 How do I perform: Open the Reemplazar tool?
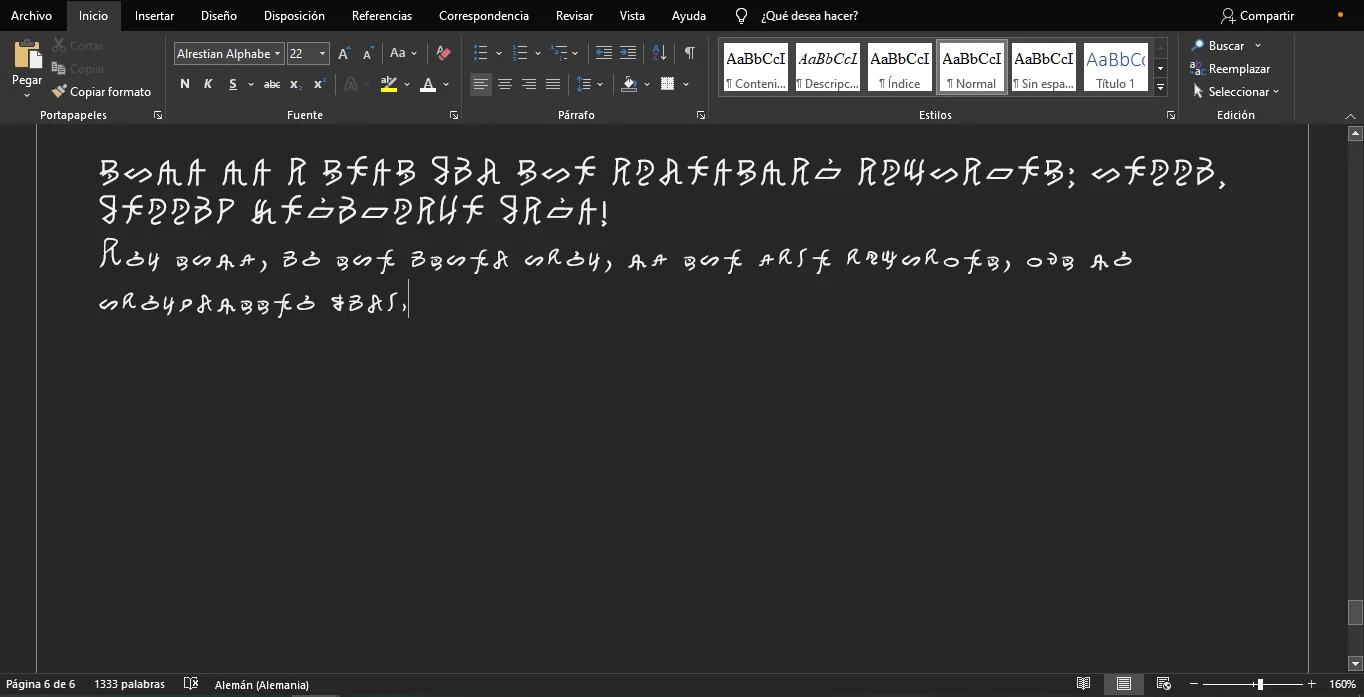coord(1229,69)
